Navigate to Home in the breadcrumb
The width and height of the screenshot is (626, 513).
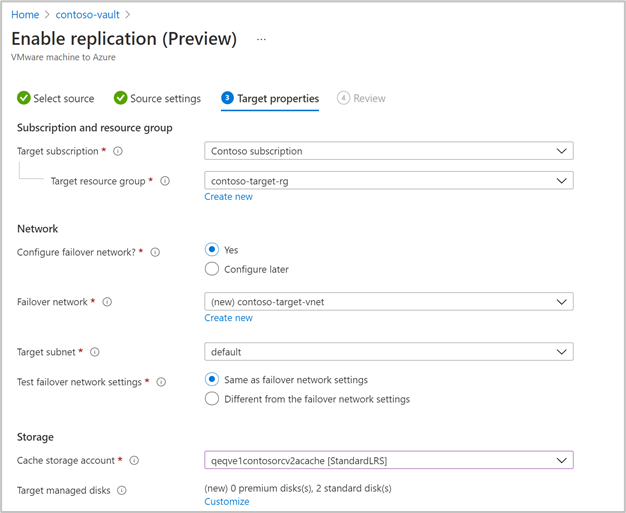[25, 15]
